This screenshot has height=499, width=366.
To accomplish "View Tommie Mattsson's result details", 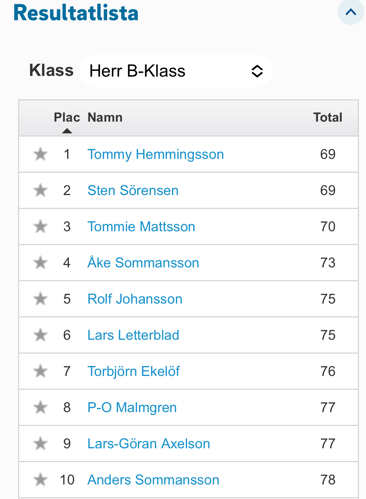I will pos(141,227).
